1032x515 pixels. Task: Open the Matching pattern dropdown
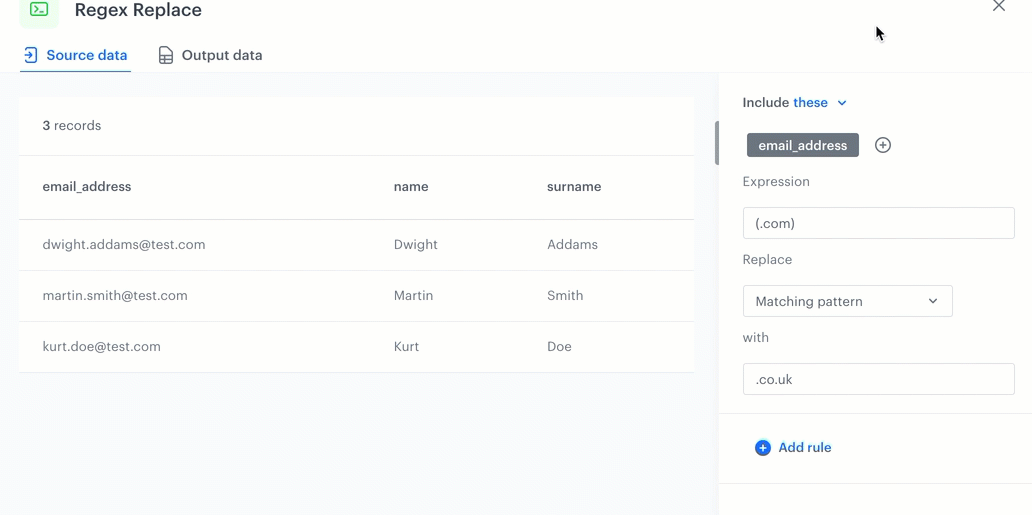tap(847, 301)
